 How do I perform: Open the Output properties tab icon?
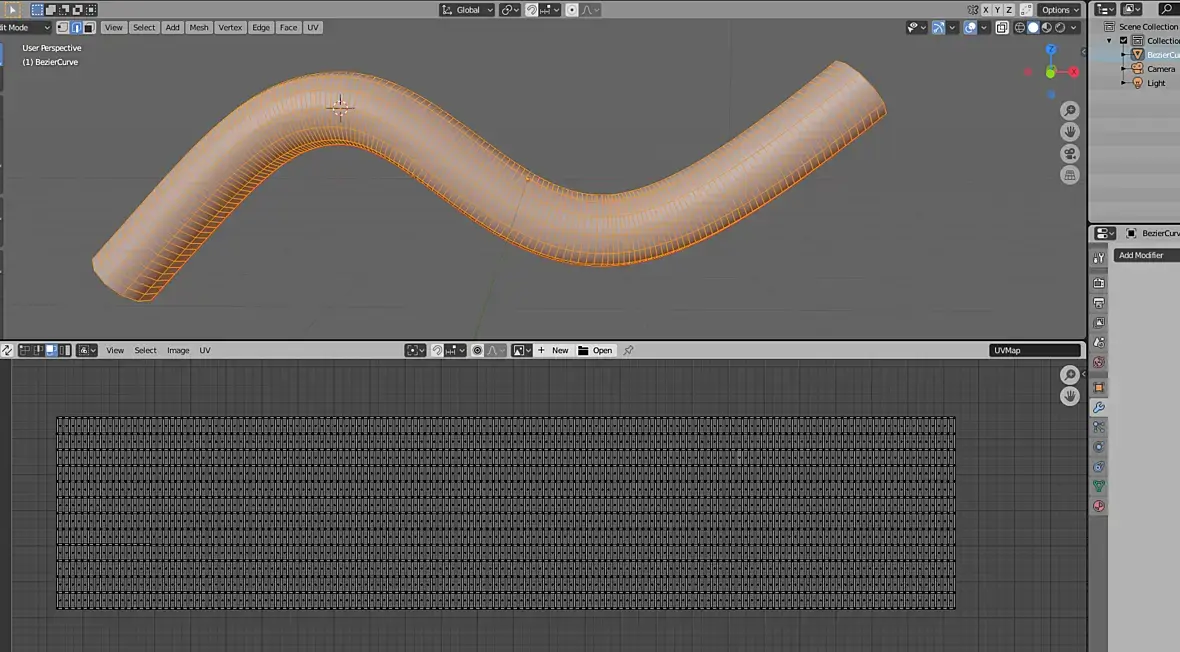[1099, 303]
